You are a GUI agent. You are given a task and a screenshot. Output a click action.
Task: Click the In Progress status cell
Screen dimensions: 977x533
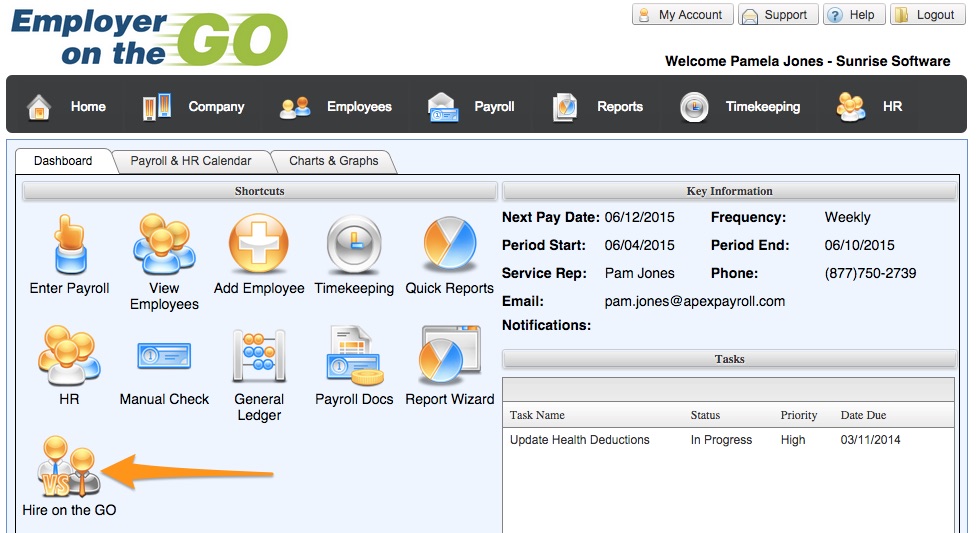[x=721, y=439]
